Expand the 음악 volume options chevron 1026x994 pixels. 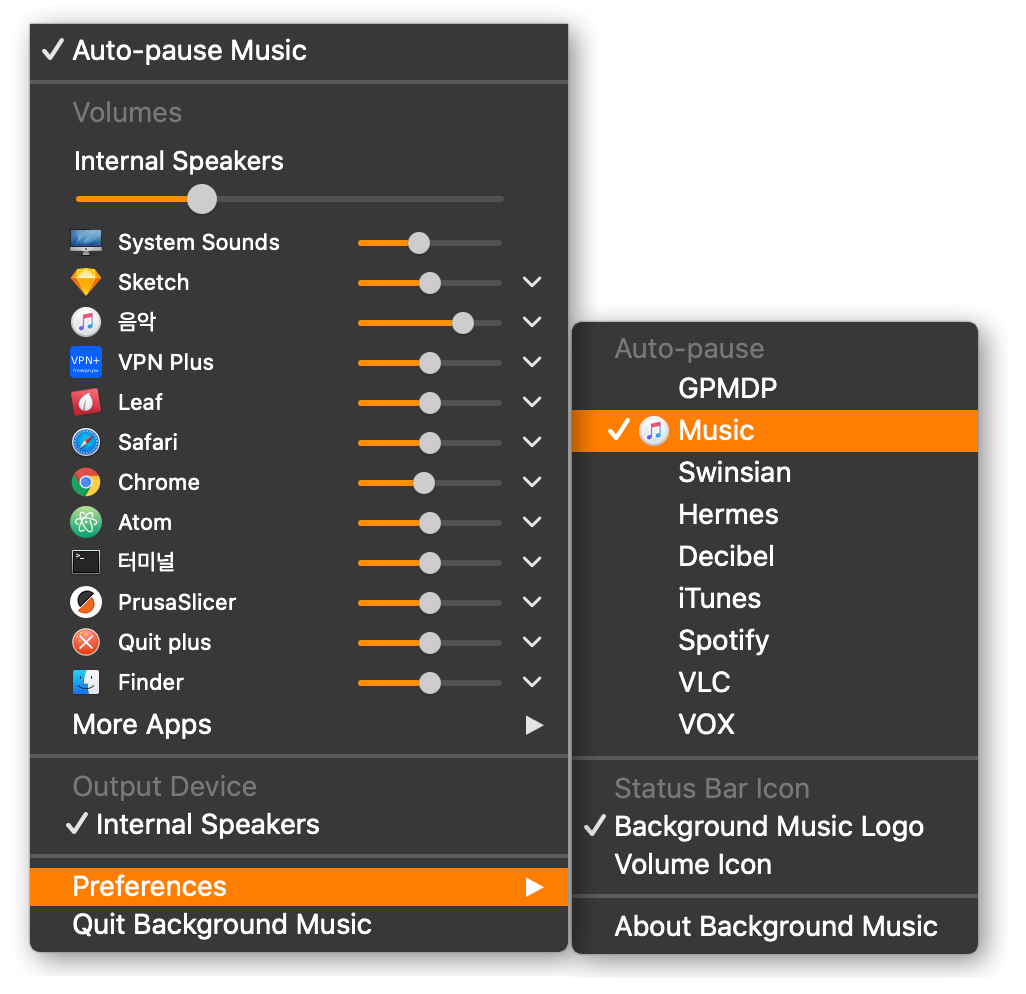532,322
